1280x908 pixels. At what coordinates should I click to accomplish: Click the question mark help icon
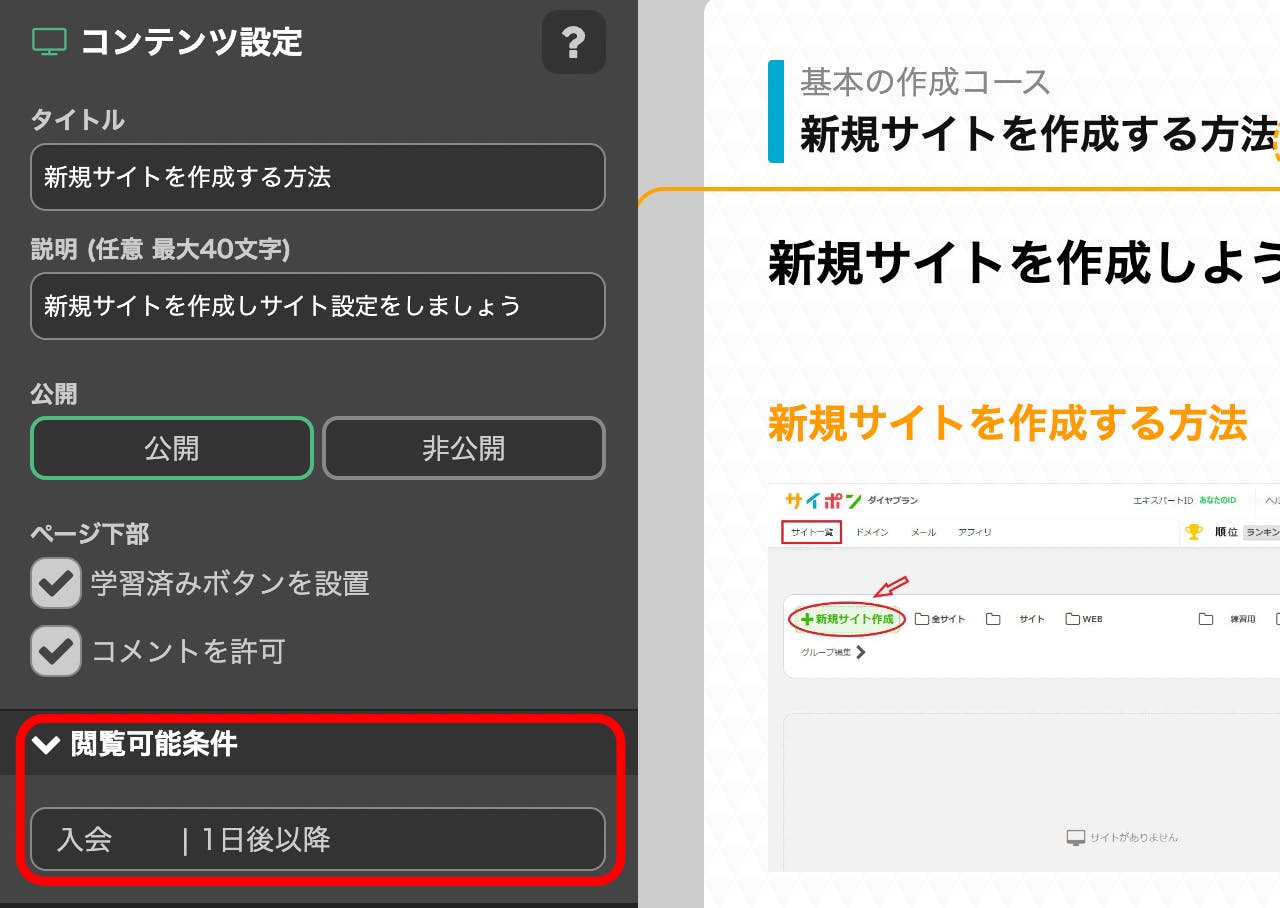[573, 42]
